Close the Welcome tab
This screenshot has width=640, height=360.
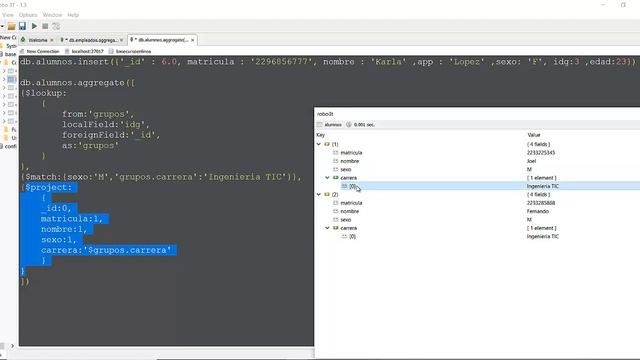tap(52, 40)
